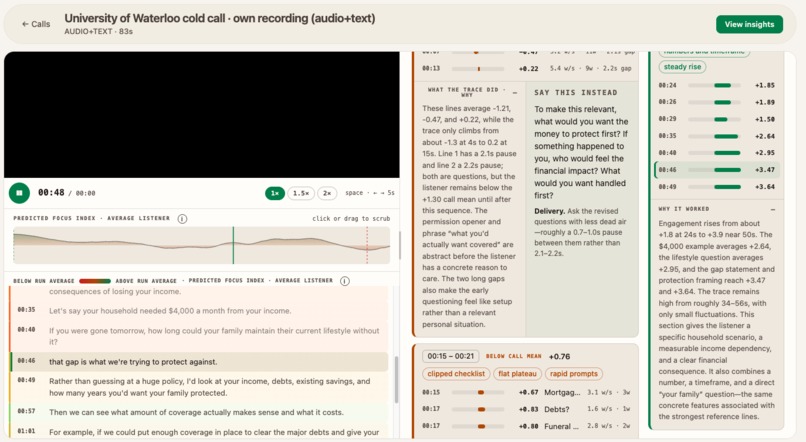Select the 00:13 row scoring +0.22
This screenshot has height=442, width=806.
tap(527, 68)
